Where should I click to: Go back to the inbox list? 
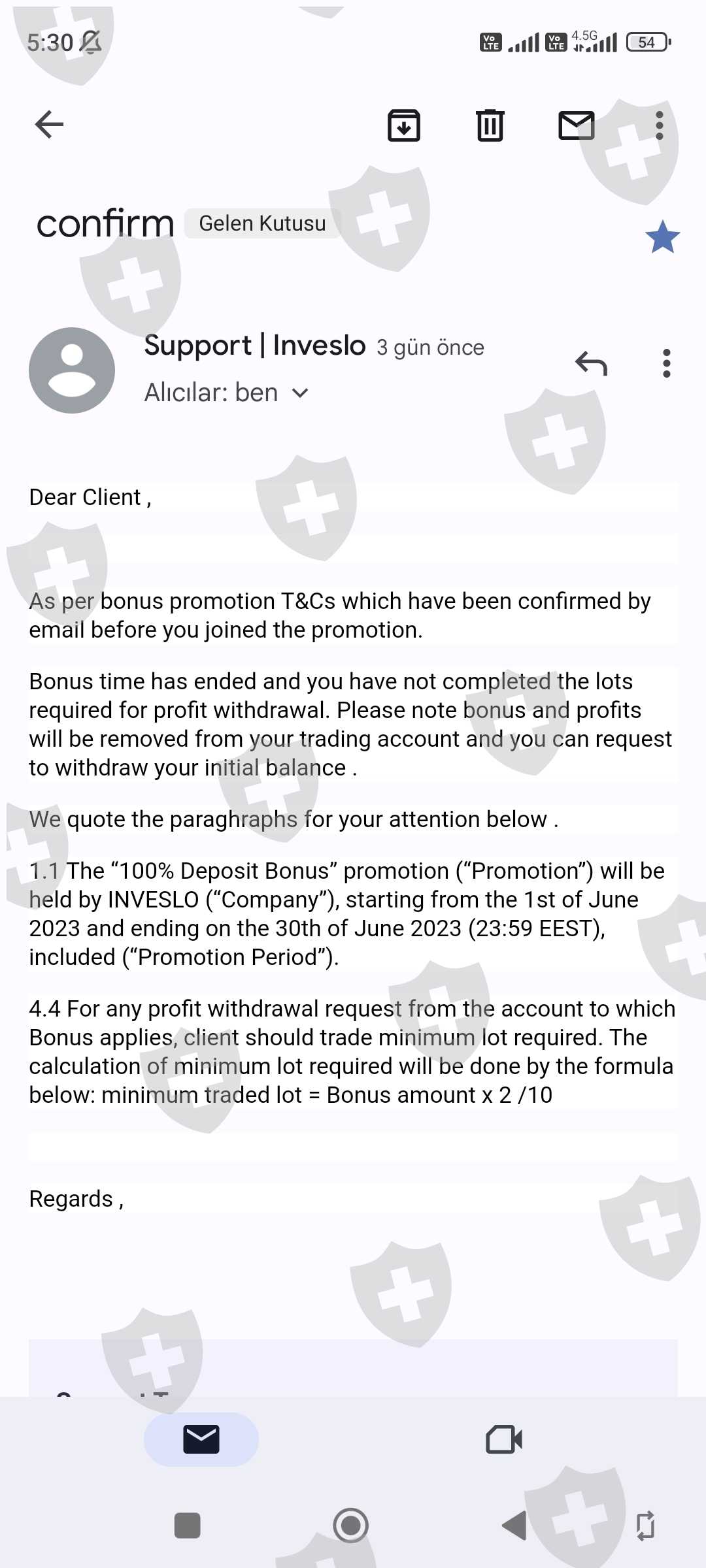click(x=49, y=124)
